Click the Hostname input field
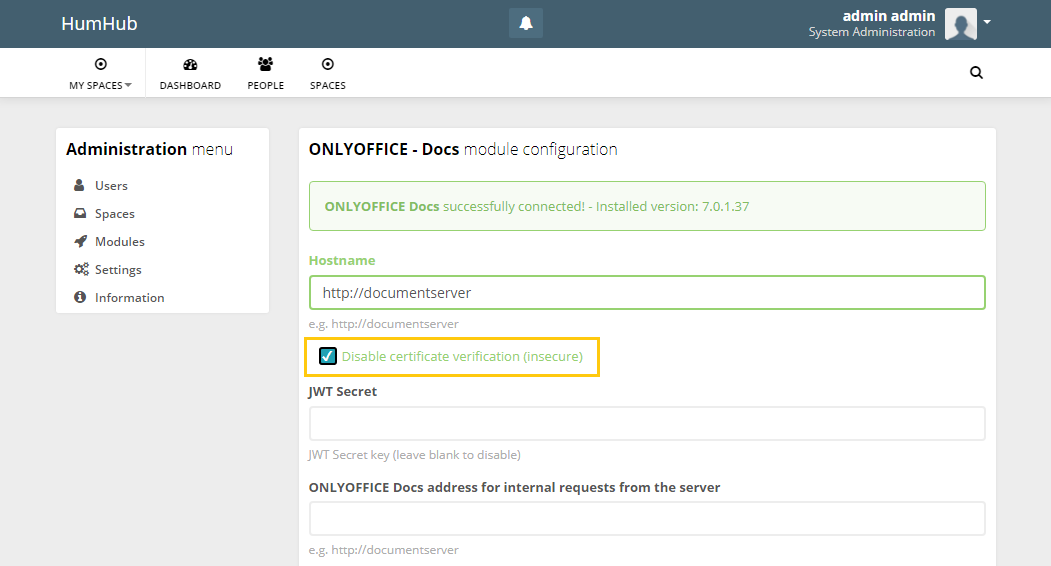 647,292
